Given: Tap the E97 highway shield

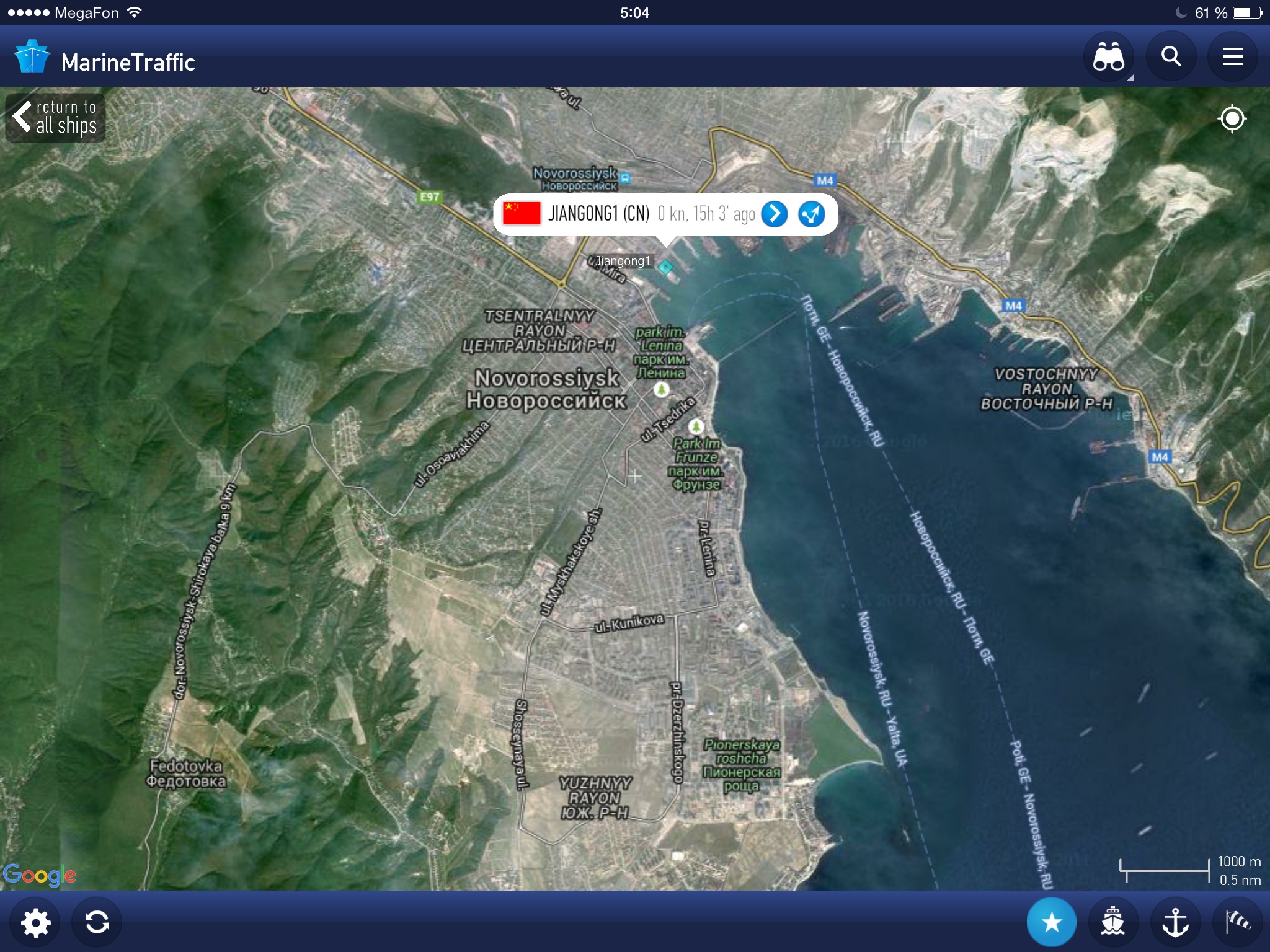Looking at the screenshot, I should point(430,197).
